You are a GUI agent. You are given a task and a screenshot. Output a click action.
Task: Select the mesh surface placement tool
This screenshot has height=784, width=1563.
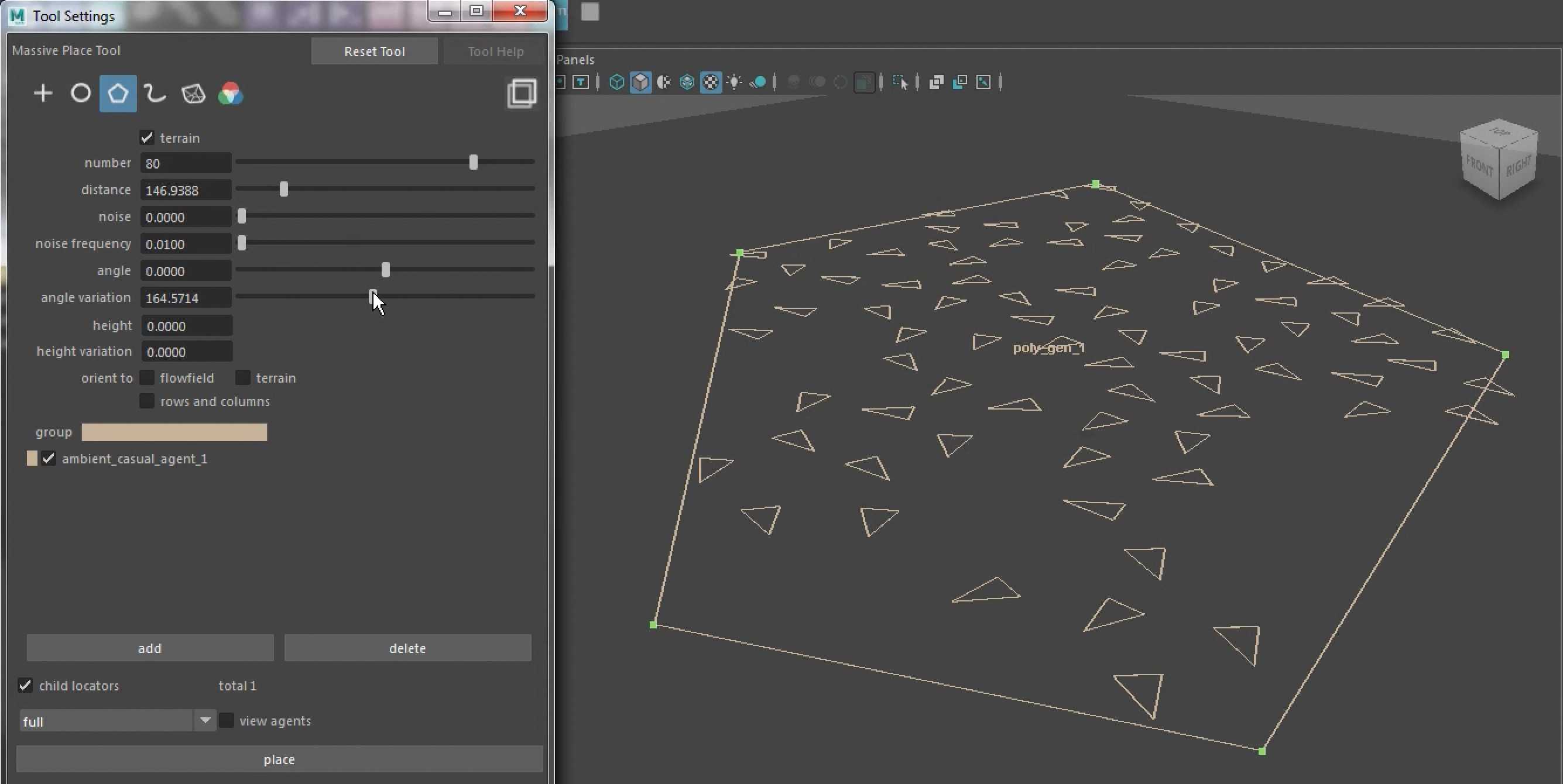coord(193,94)
